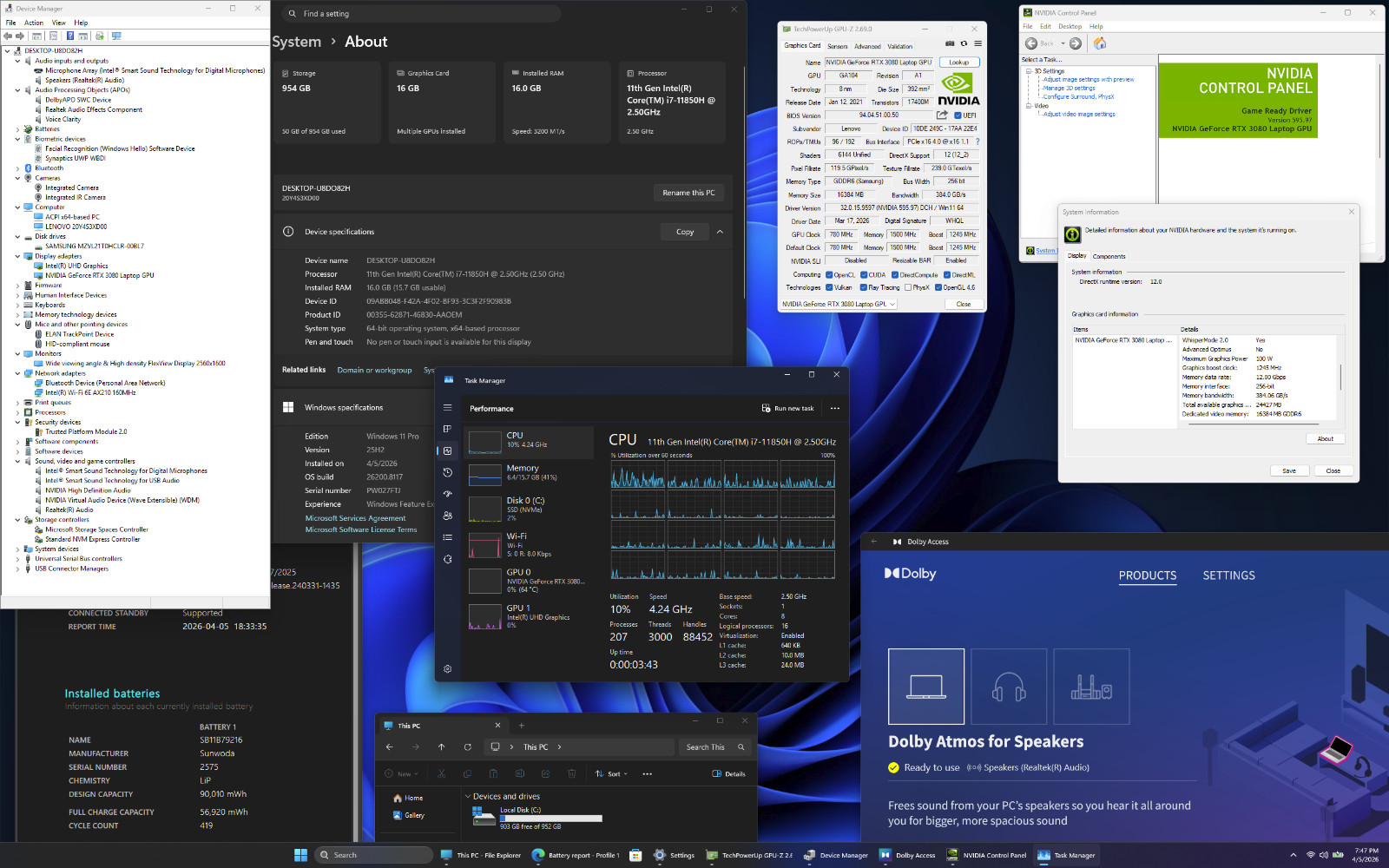Click Copy button for device specifications
This screenshot has height=868, width=1389.
click(x=685, y=232)
